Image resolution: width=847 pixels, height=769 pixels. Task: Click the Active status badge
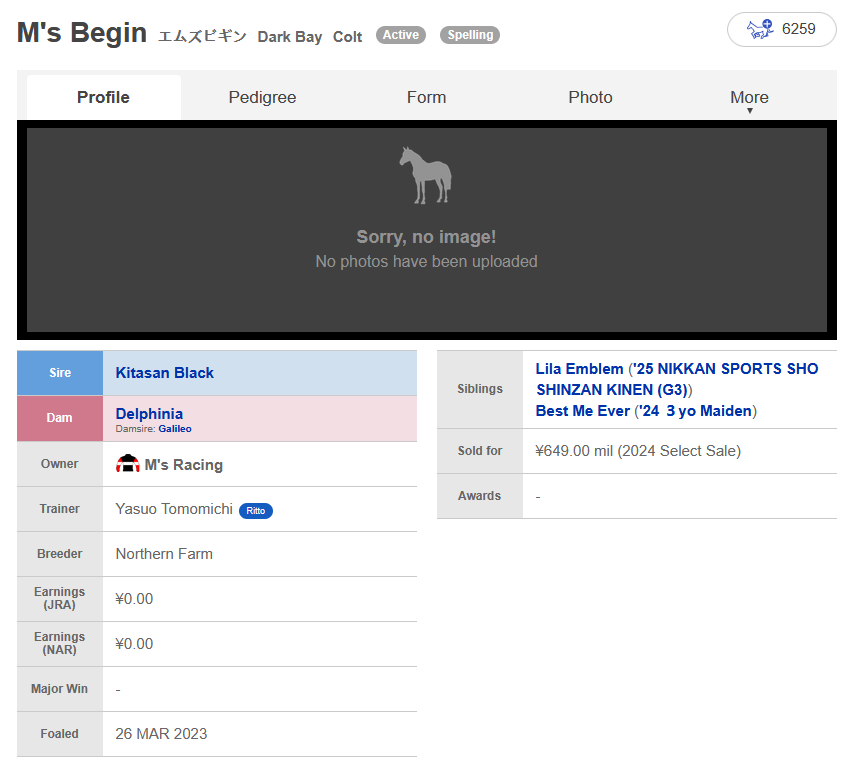pyautogui.click(x=401, y=35)
